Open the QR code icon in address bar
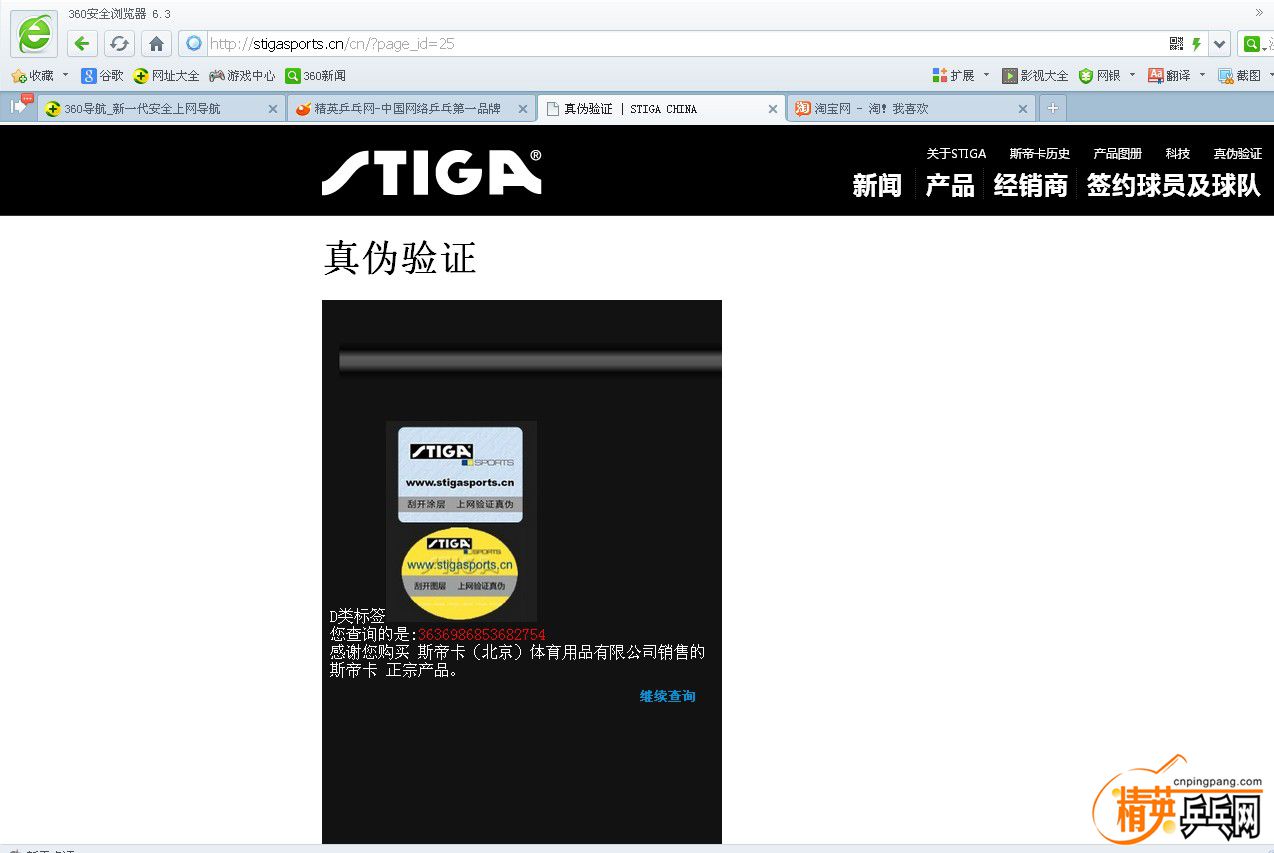Image resolution: width=1274 pixels, height=853 pixels. pos(1176,44)
